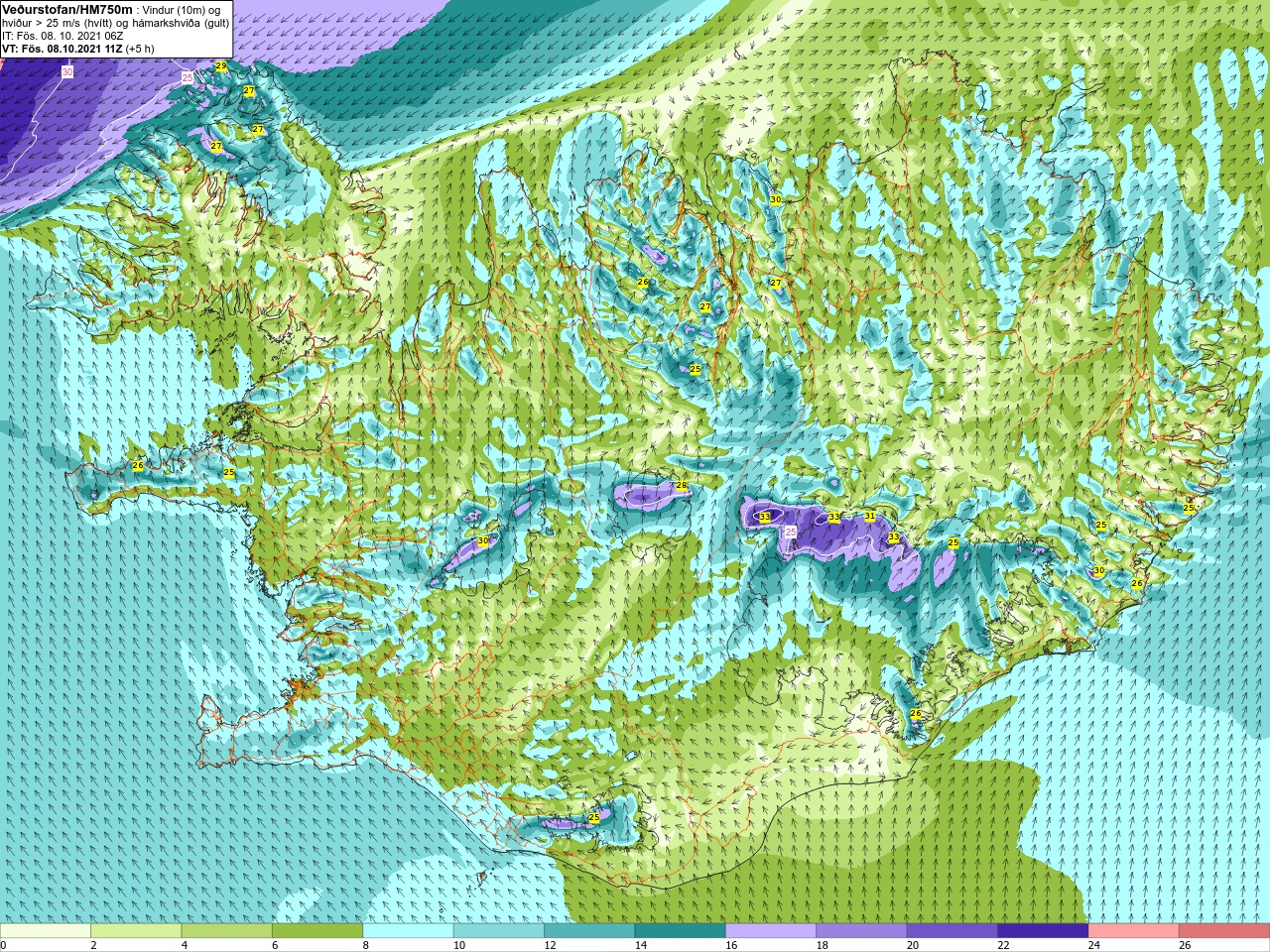Click the valid time line 'VT: Fös. 08.10.2021 11Z'
The width and height of the screenshot is (1270, 952).
pyautogui.click(x=62, y=49)
